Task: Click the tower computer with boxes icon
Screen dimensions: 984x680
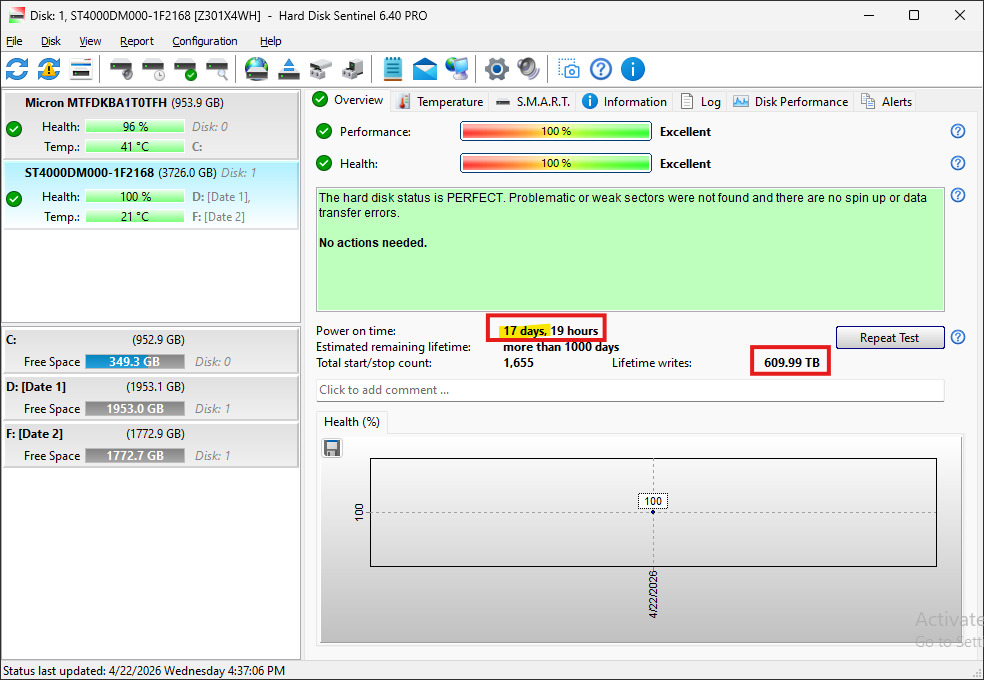Action: [353, 69]
